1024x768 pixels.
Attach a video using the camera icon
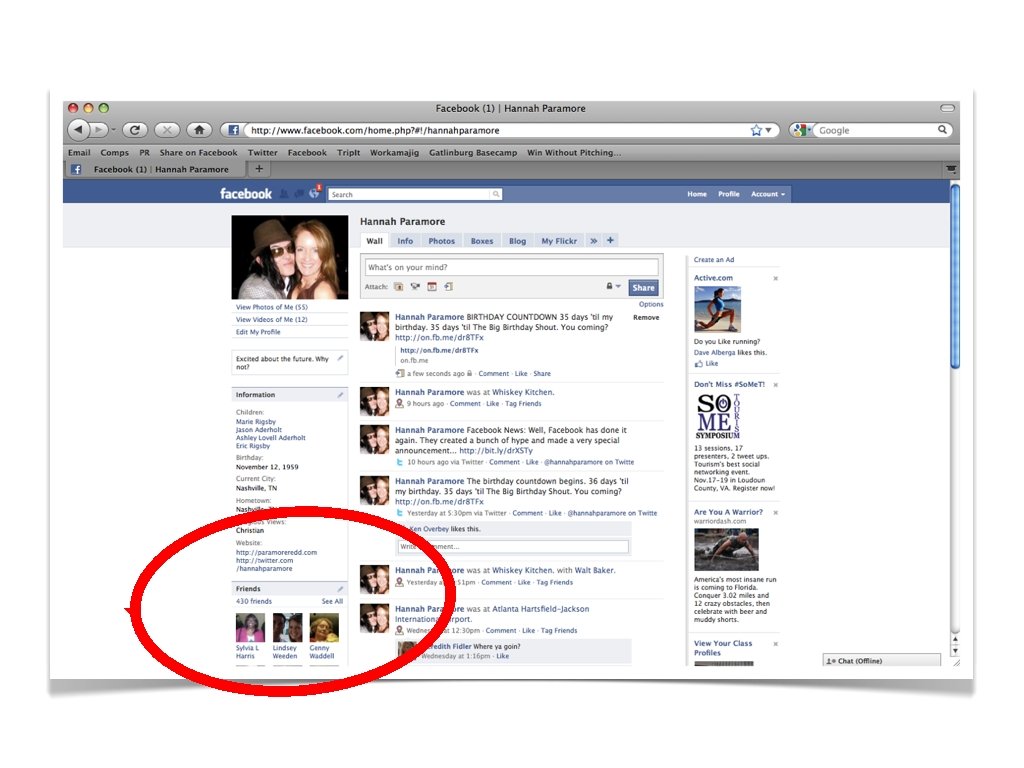[x=415, y=286]
